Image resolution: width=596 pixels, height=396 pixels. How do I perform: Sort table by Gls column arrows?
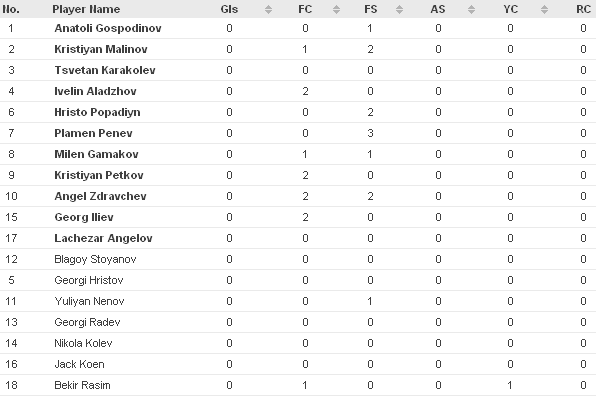[268, 10]
